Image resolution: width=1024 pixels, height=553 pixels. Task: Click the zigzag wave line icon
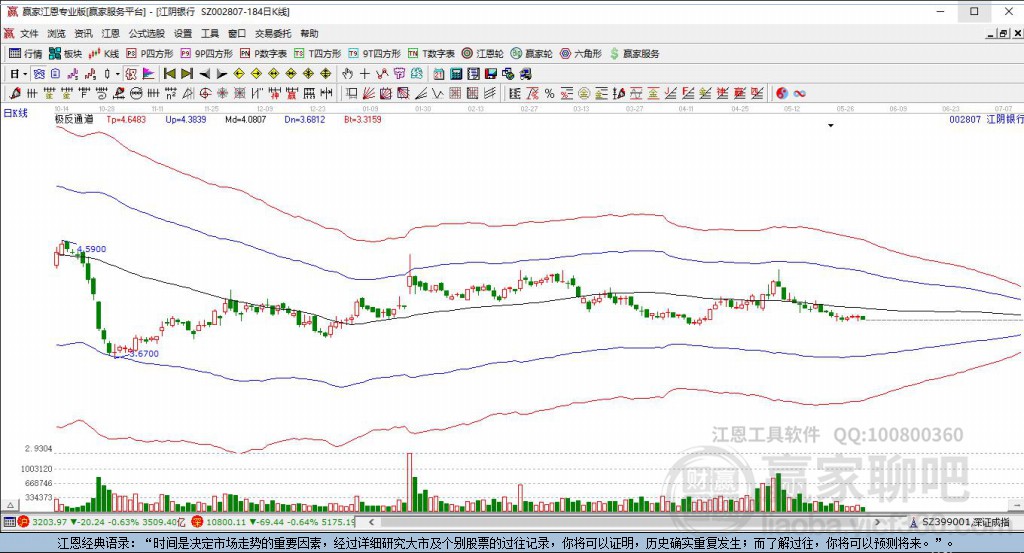pyautogui.click(x=438, y=93)
